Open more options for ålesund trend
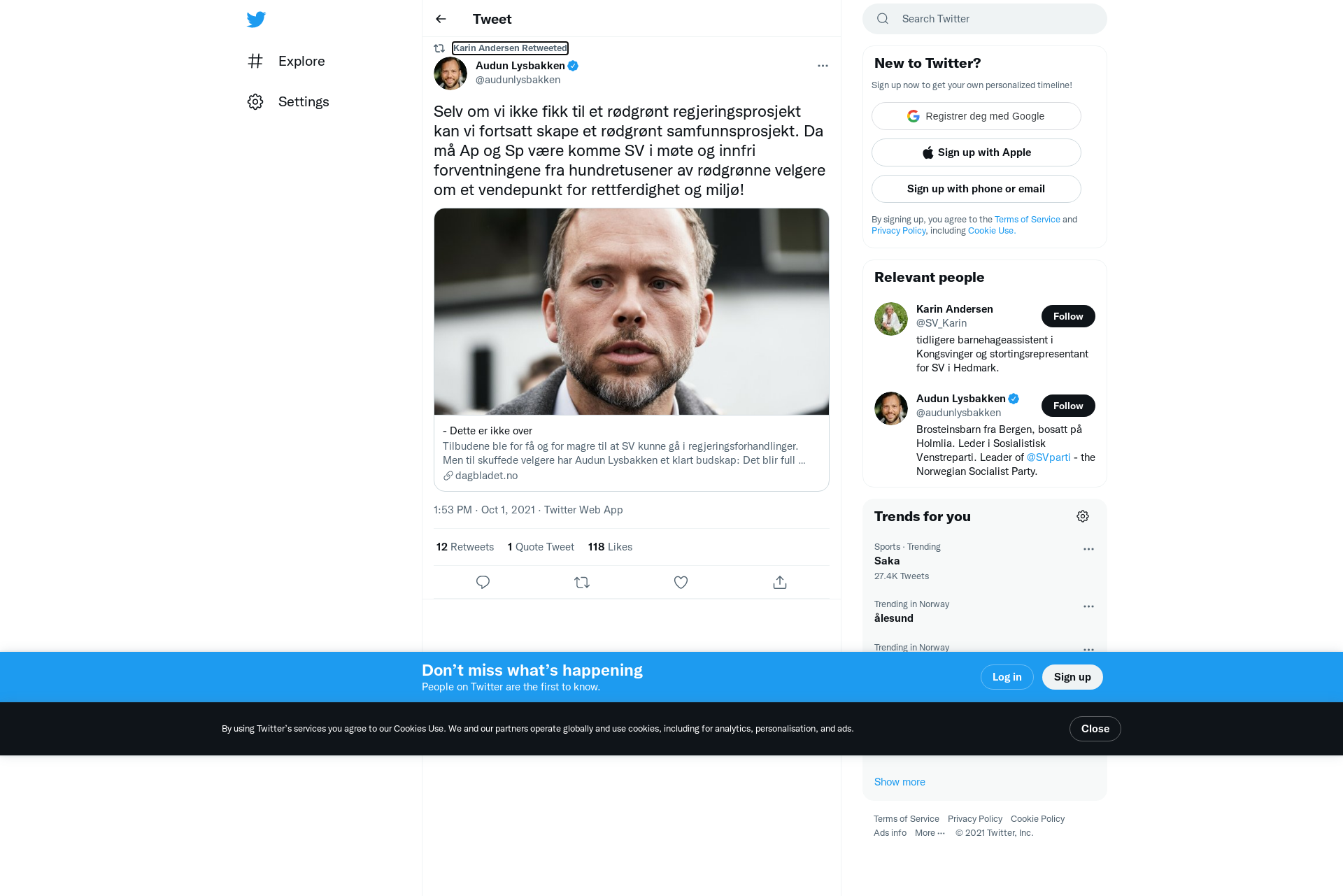Image resolution: width=1343 pixels, height=896 pixels. (1088, 606)
